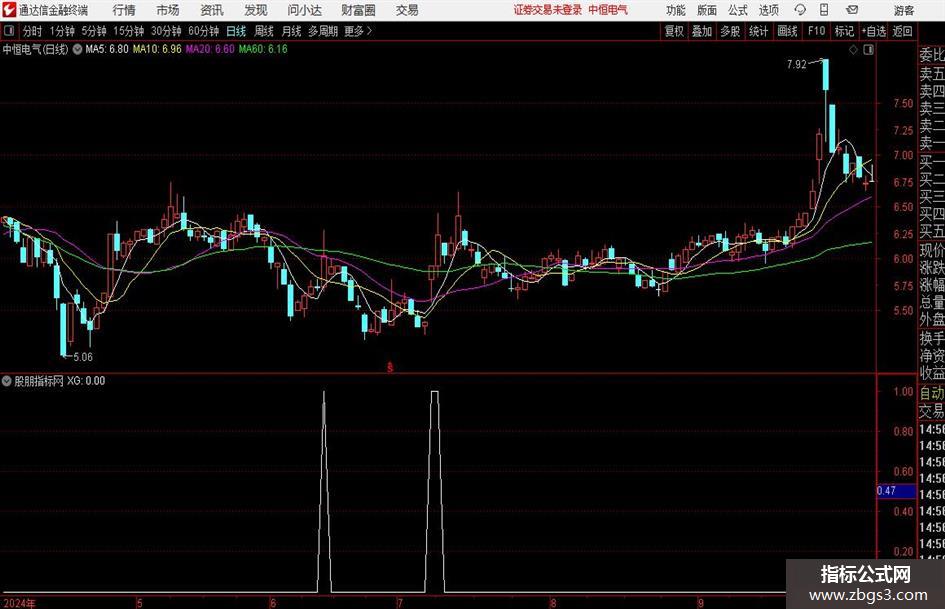Viewport: 945px width, 609px height.
Task: Switch to 分时 chart period
Action: tap(33, 31)
